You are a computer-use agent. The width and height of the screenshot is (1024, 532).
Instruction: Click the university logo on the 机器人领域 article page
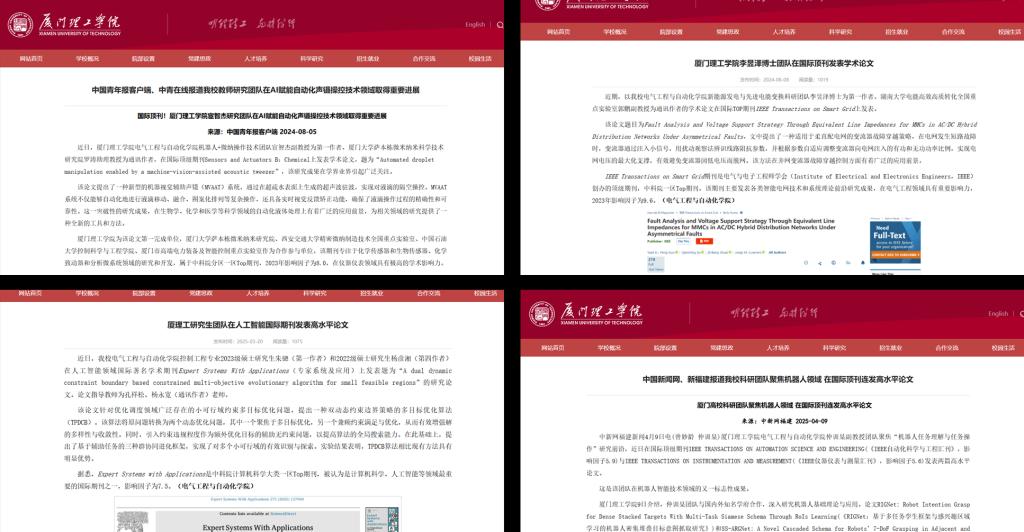[586, 313]
